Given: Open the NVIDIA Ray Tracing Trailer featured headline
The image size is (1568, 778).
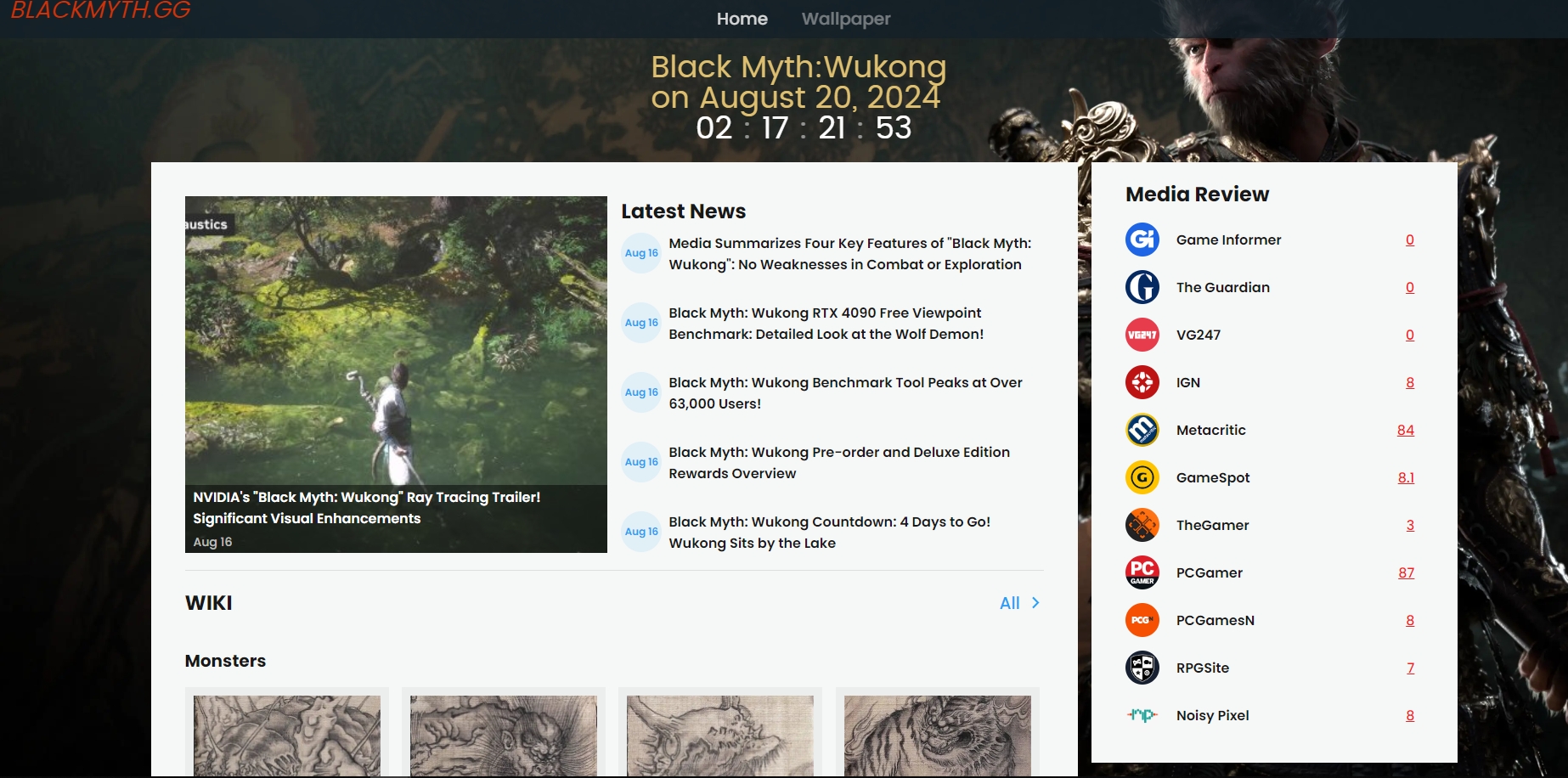Looking at the screenshot, I should (x=366, y=508).
